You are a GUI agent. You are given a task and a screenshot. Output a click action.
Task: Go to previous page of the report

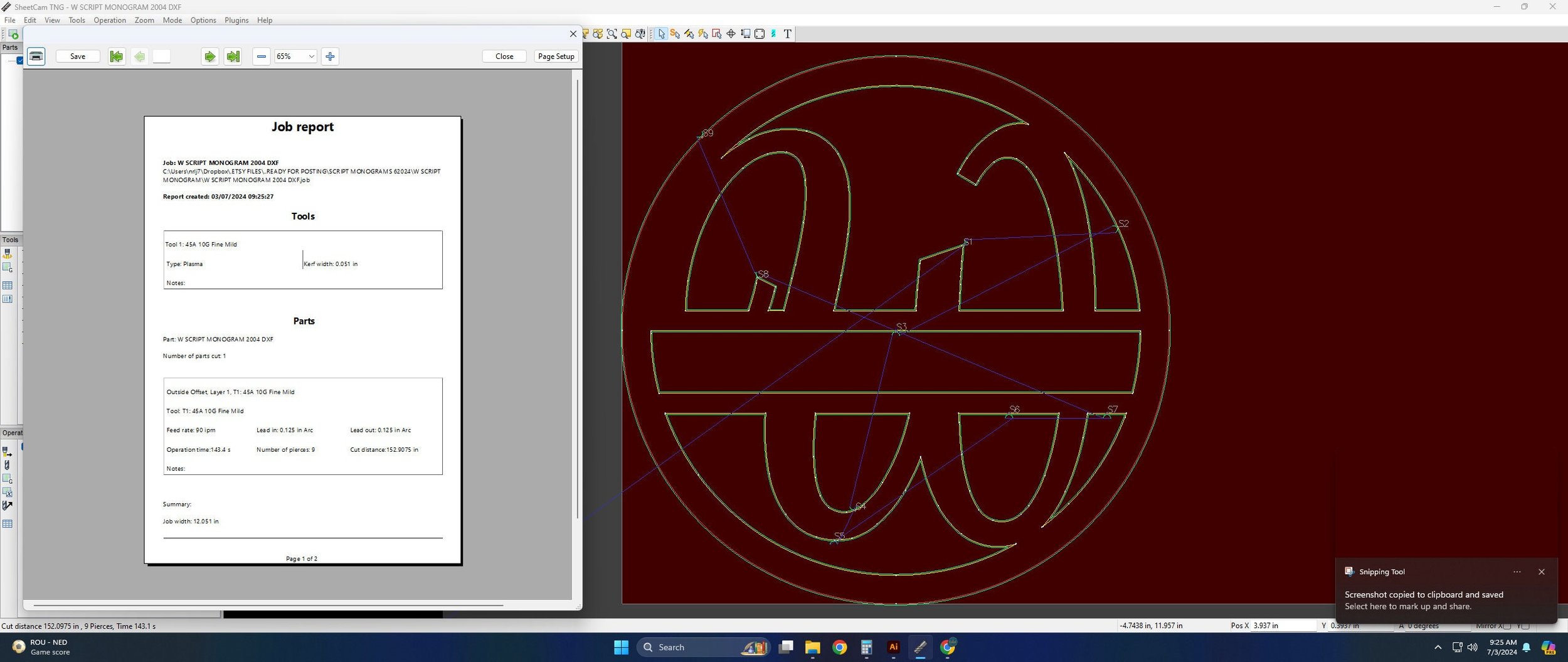click(139, 56)
